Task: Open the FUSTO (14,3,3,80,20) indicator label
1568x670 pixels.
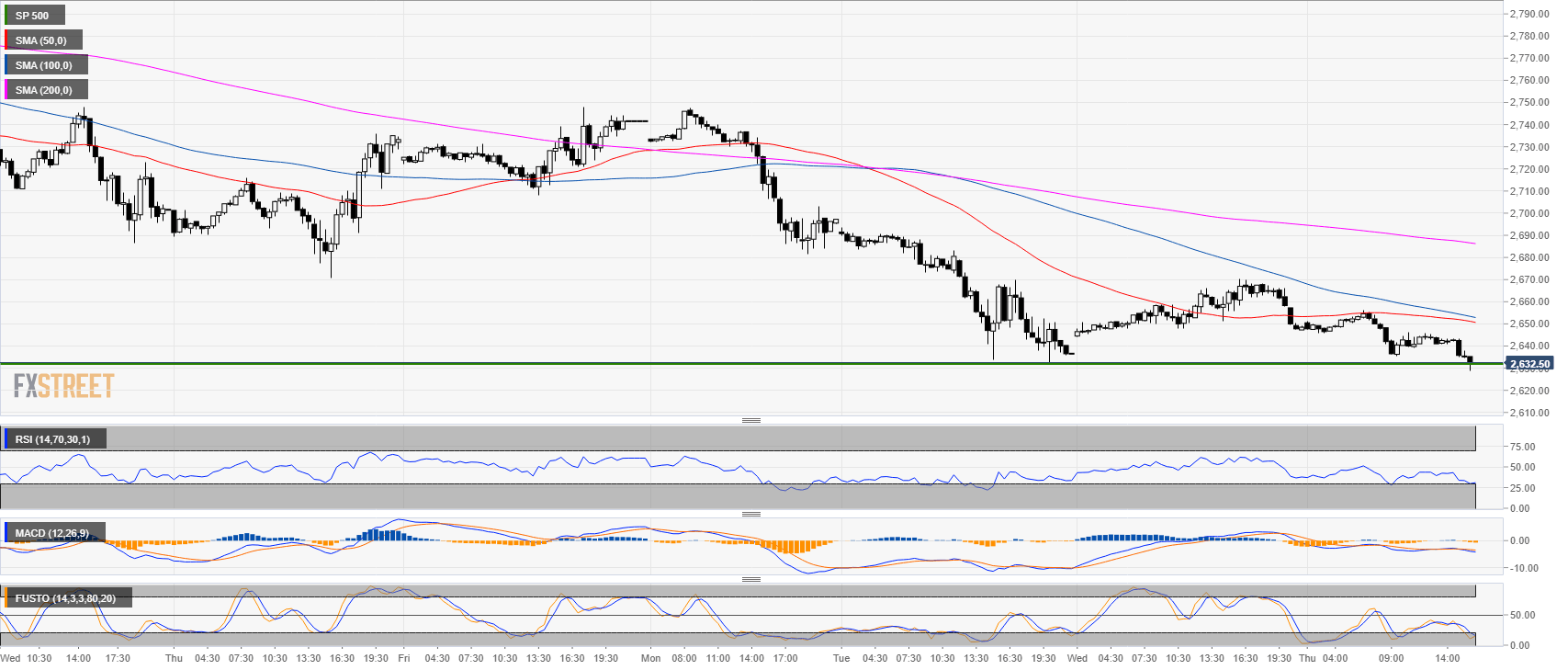Action: pyautogui.click(x=65, y=598)
